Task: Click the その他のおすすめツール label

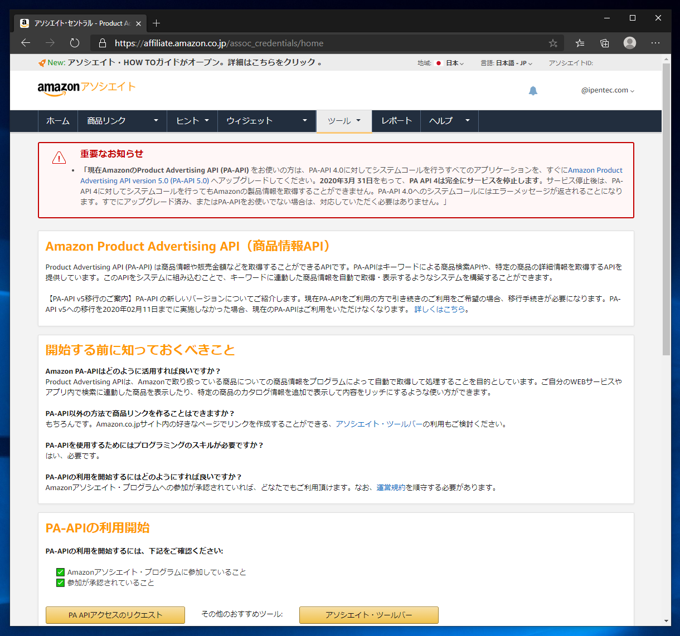Action: tap(242, 614)
